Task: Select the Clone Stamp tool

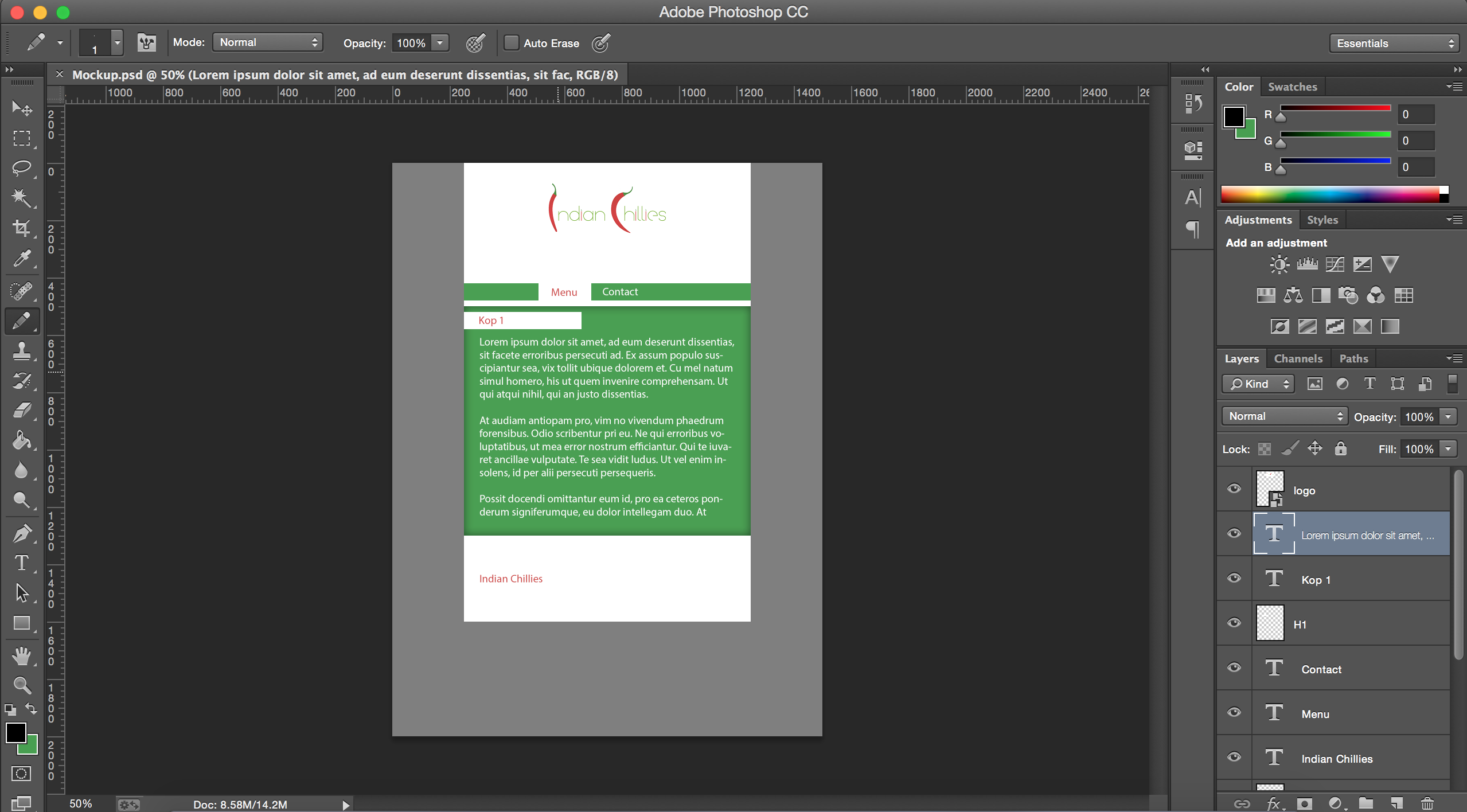Action: [22, 350]
